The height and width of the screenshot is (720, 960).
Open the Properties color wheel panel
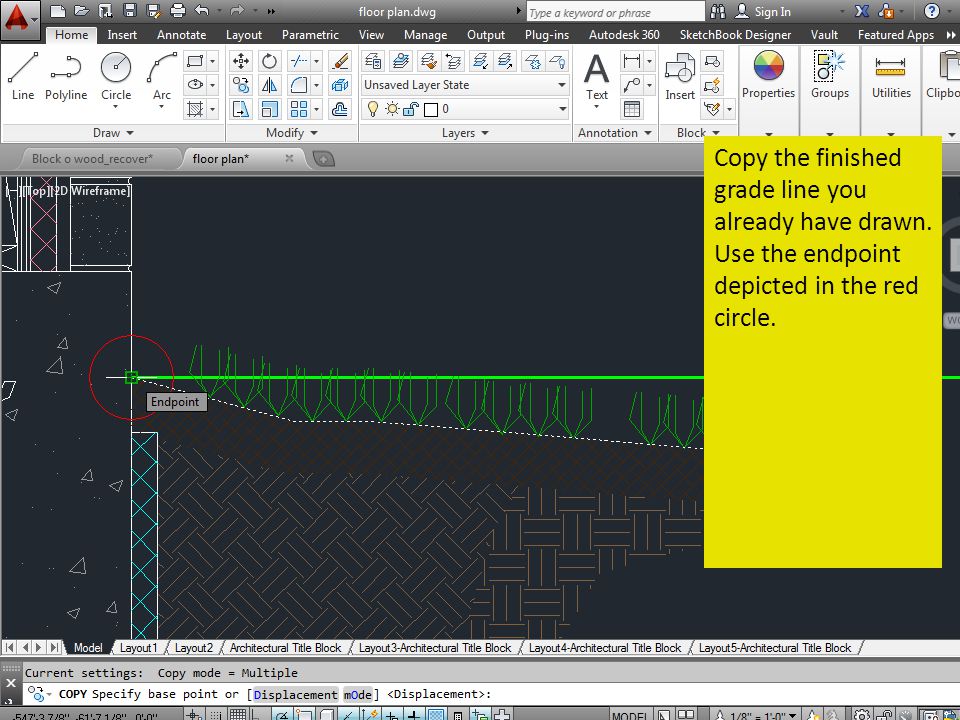point(768,76)
